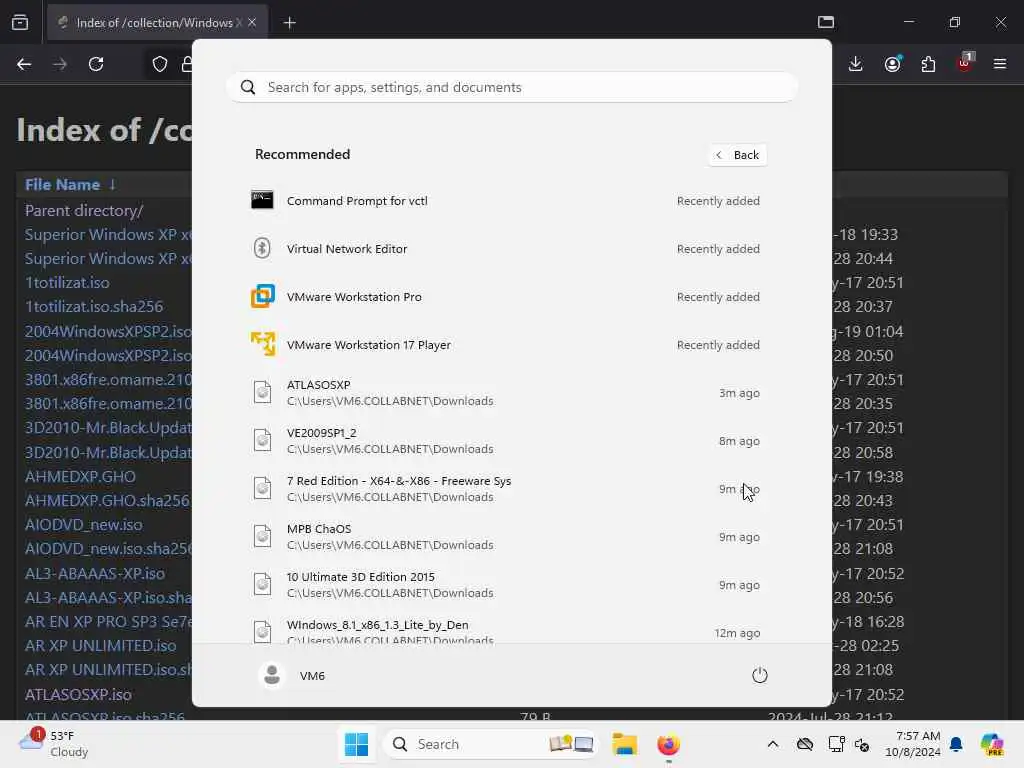Open the AIODVD_new.iso link
The height and width of the screenshot is (768, 1024).
coord(84,525)
